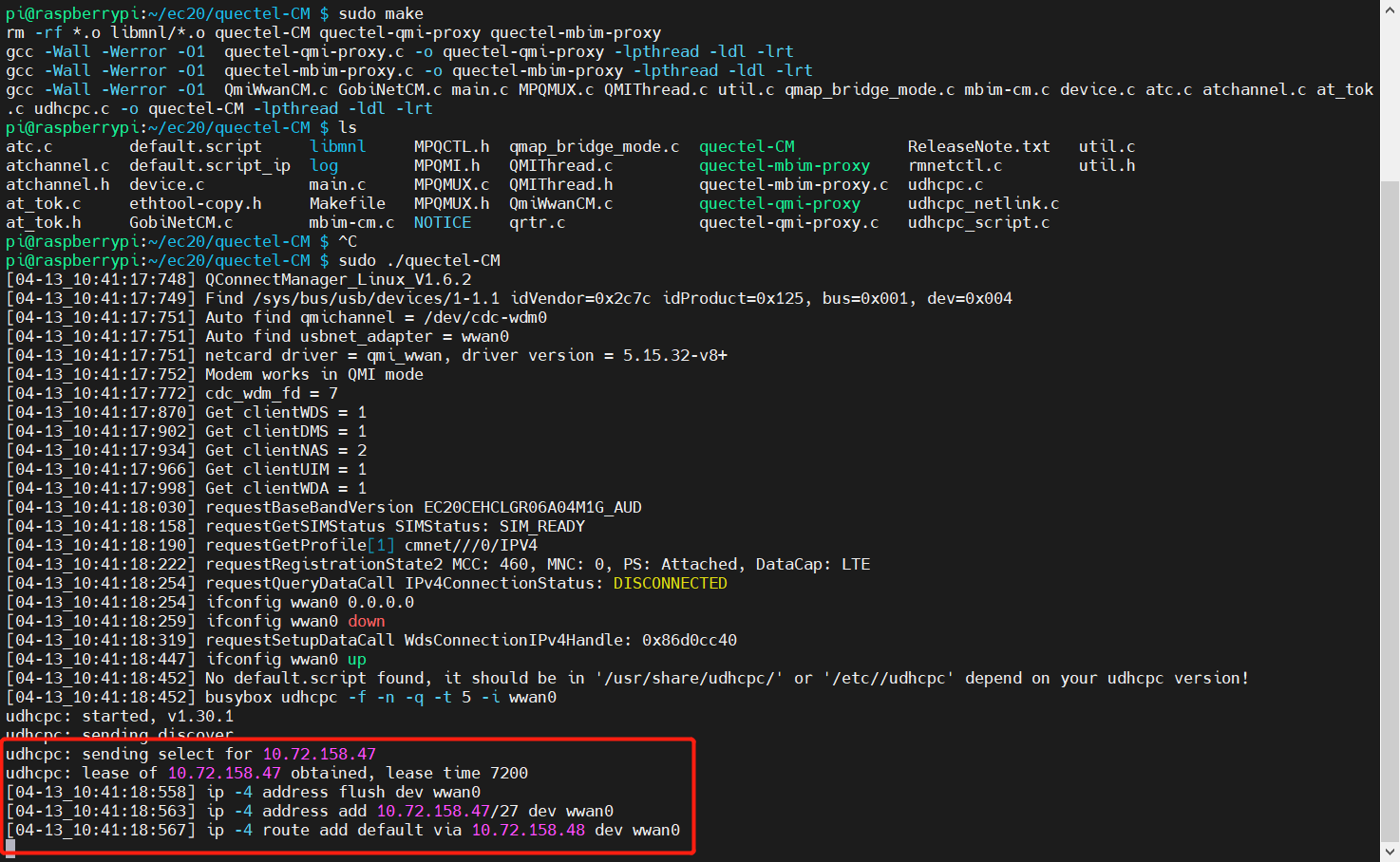Viewport: 1400px width, 862px height.
Task: Click the 10.72.158.47/27 address in 'address add' line
Action: click(447, 811)
